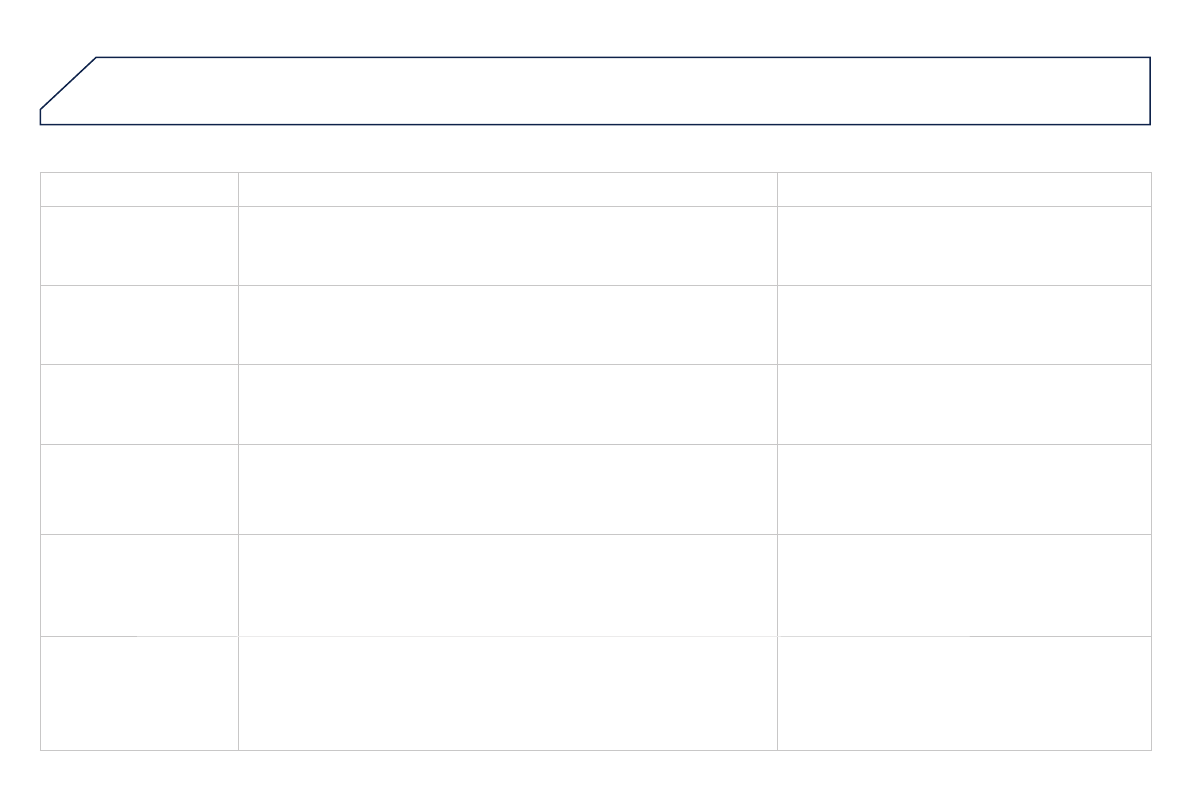Click fourth body row, wide middle cell
Screen dimensions: 1191x794
pyautogui.click(x=508, y=489)
